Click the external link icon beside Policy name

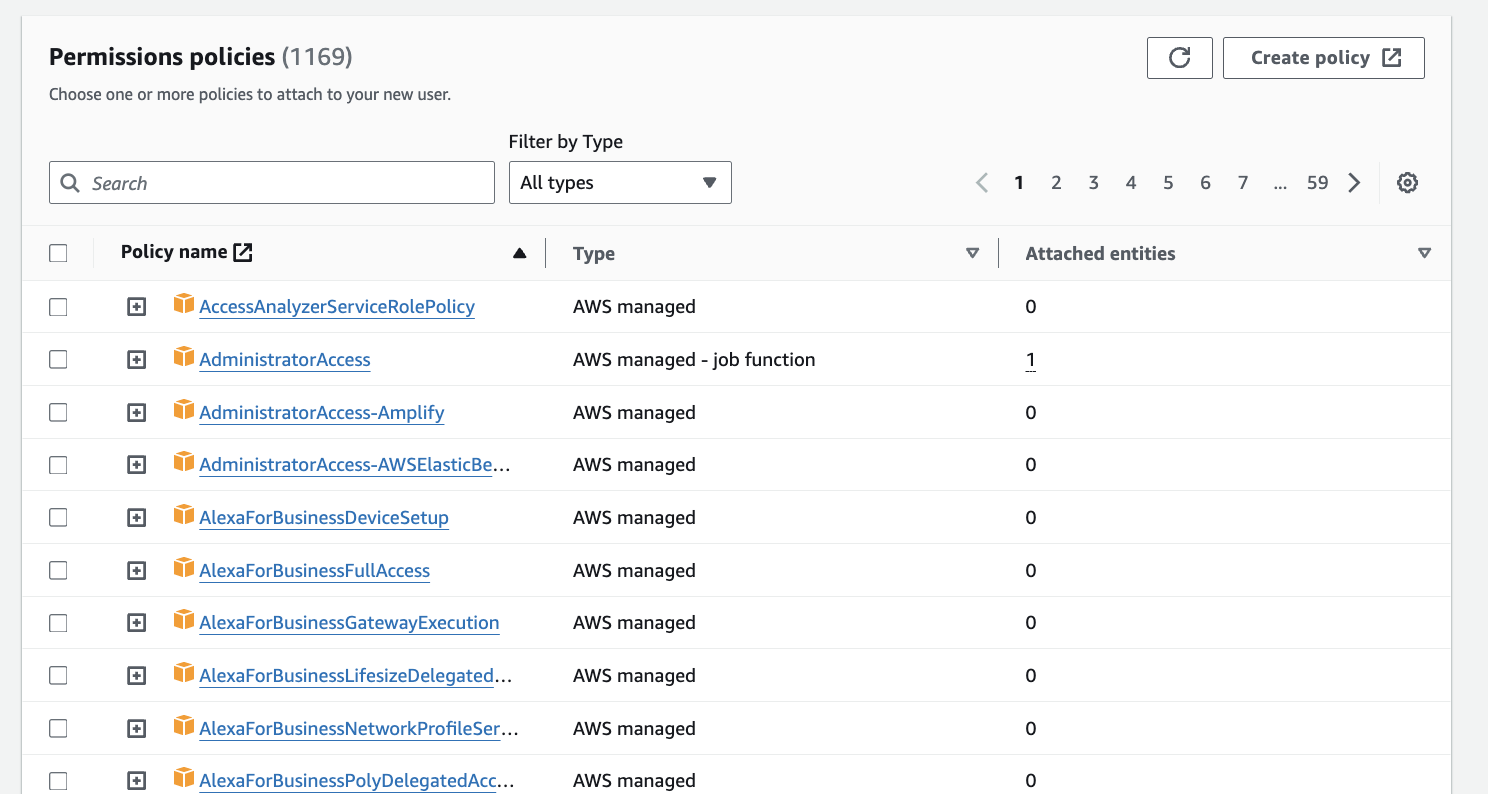click(242, 253)
